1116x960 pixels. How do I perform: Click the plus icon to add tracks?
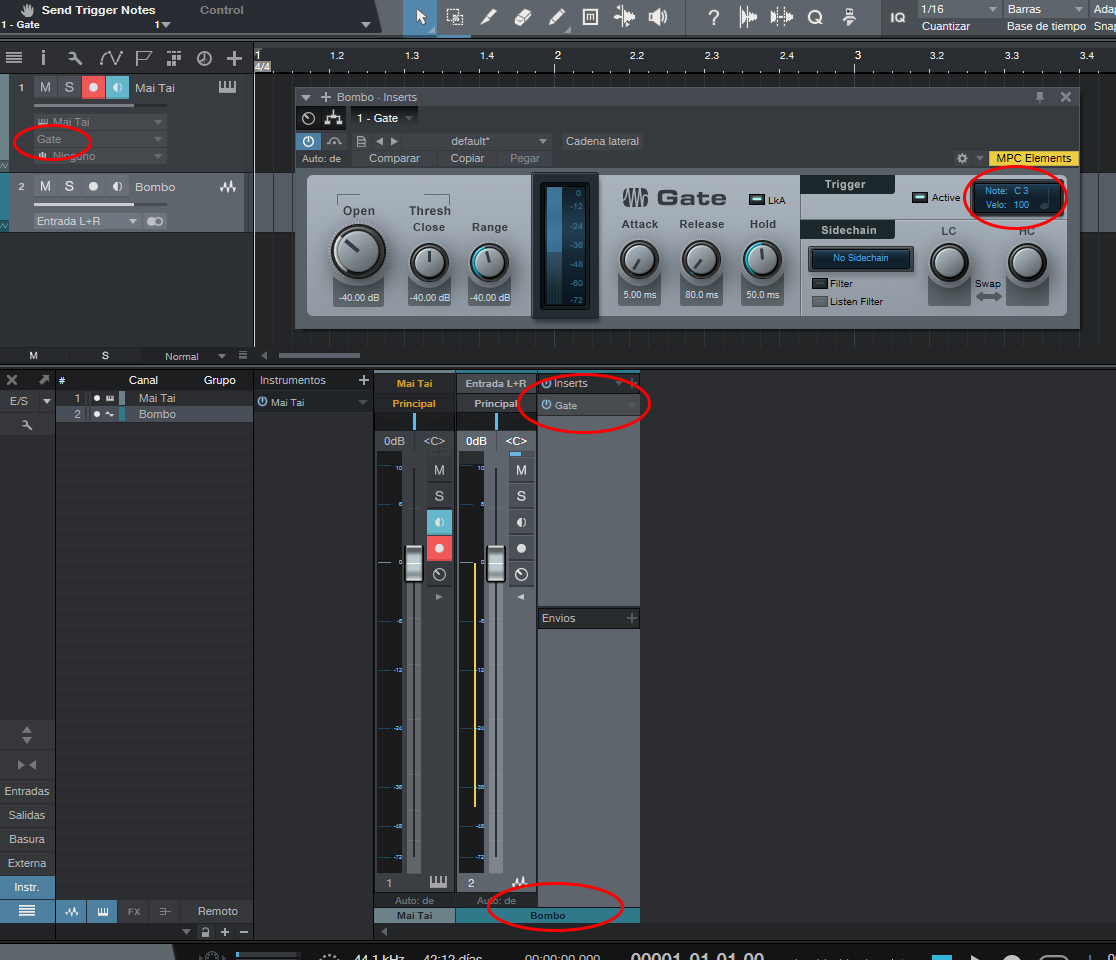pyautogui.click(x=234, y=58)
